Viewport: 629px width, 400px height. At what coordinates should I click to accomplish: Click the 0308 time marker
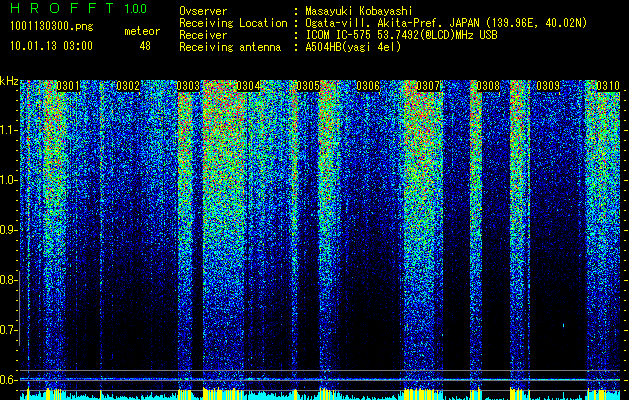(x=488, y=86)
